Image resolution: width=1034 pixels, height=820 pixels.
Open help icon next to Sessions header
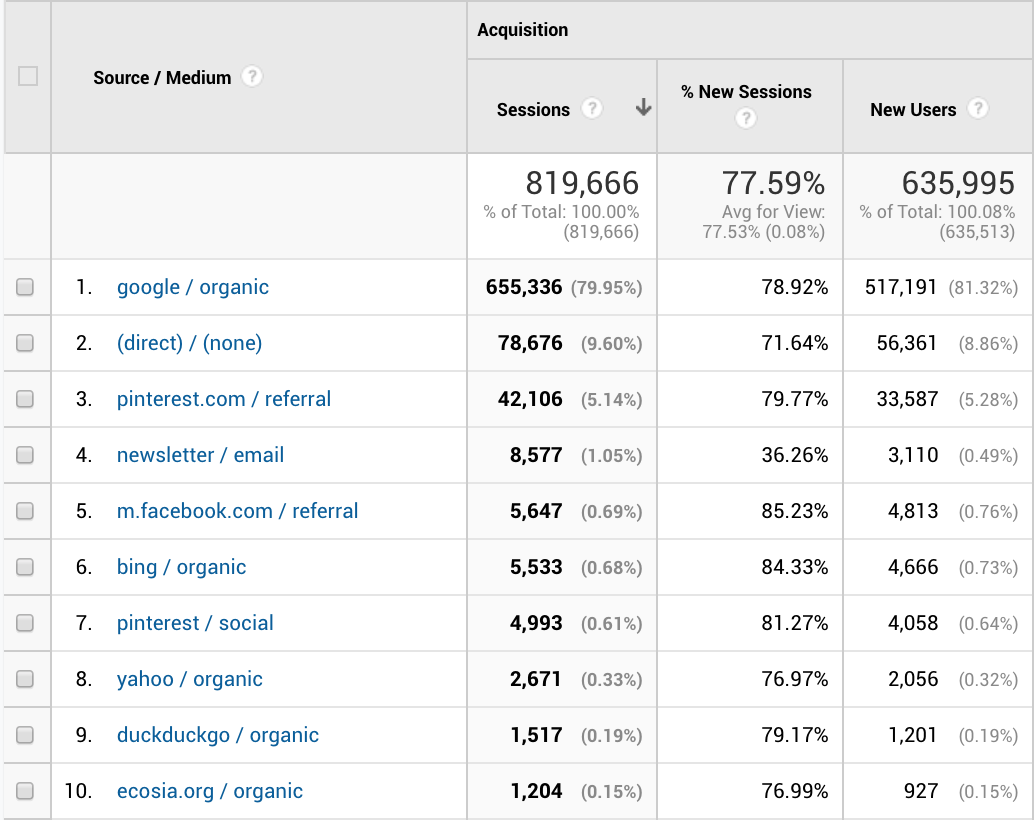(x=592, y=108)
